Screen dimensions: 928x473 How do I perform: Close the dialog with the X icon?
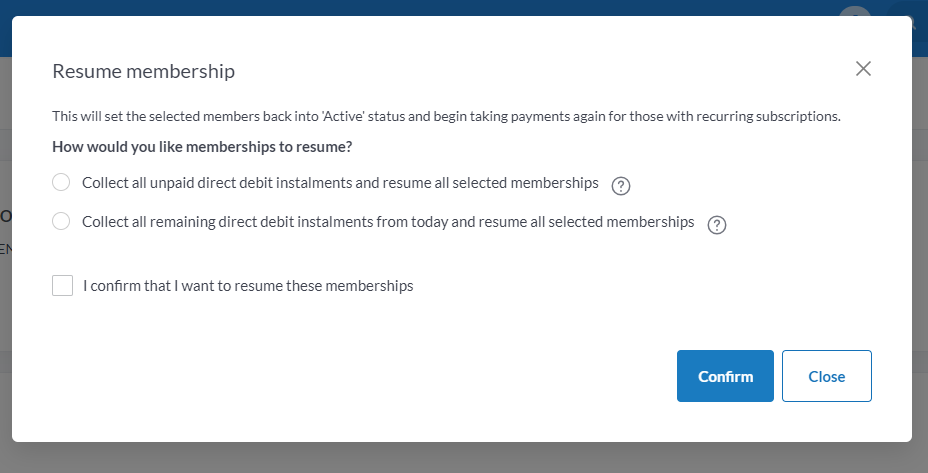pyautogui.click(x=864, y=69)
